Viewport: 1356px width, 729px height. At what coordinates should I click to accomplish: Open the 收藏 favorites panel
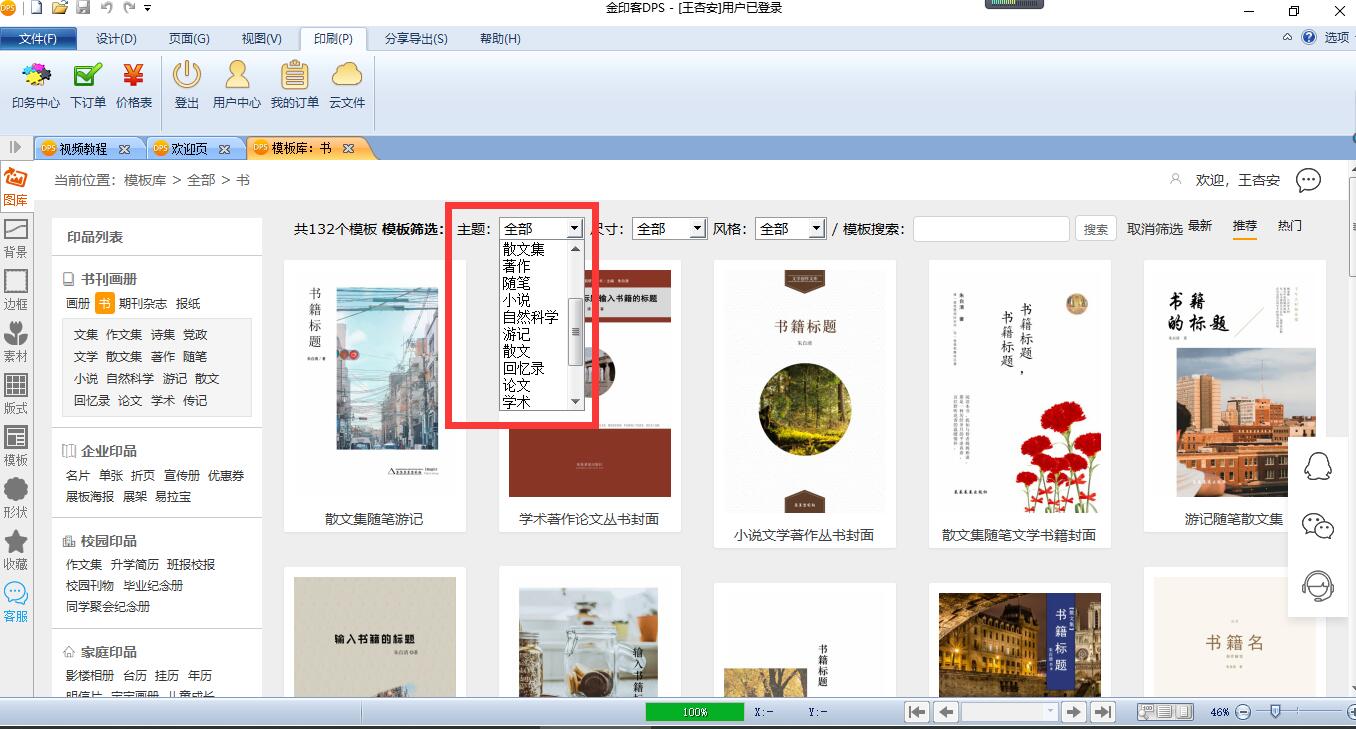16,550
